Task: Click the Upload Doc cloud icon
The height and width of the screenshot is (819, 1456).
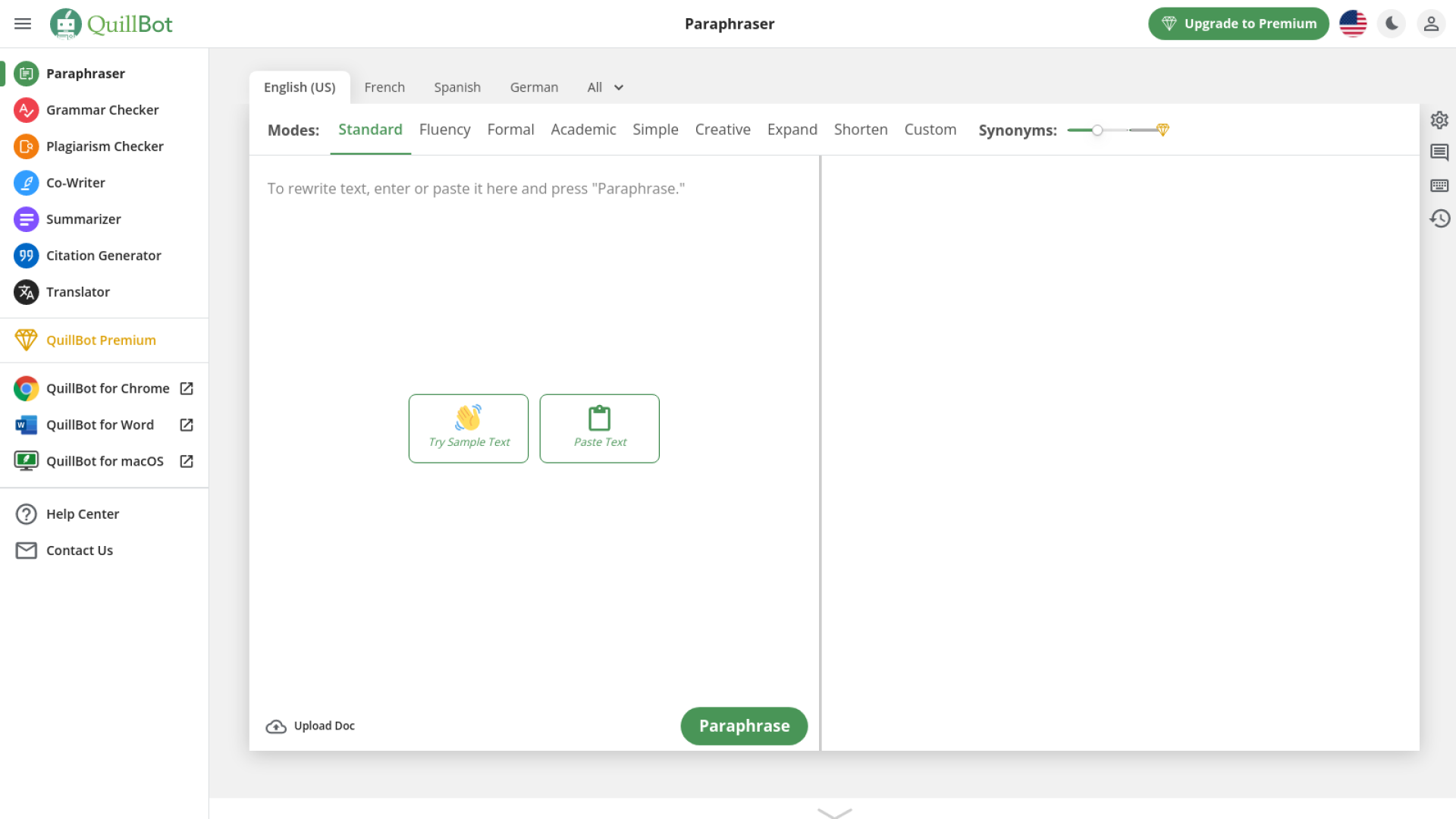Action: tap(276, 726)
